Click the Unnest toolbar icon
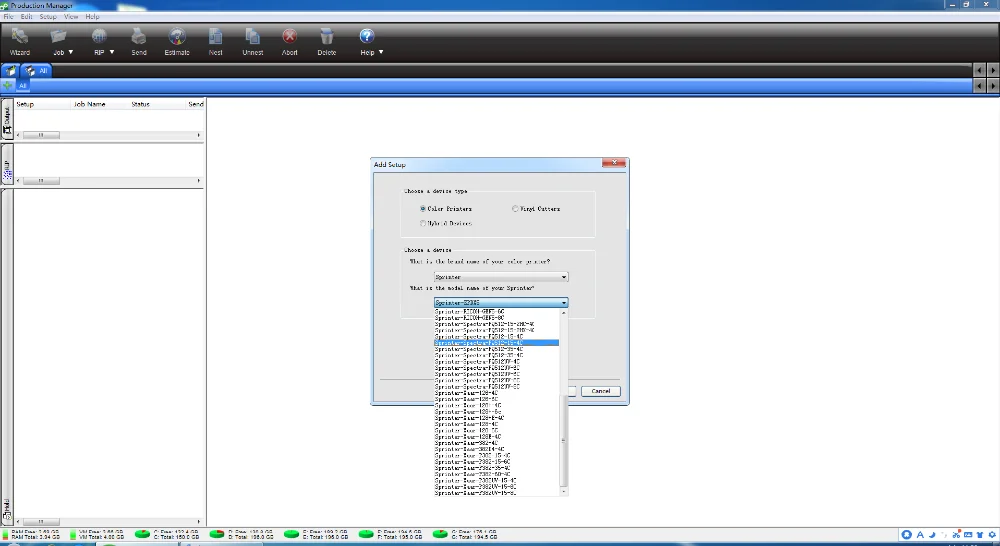This screenshot has height=546, width=1000. [253, 37]
